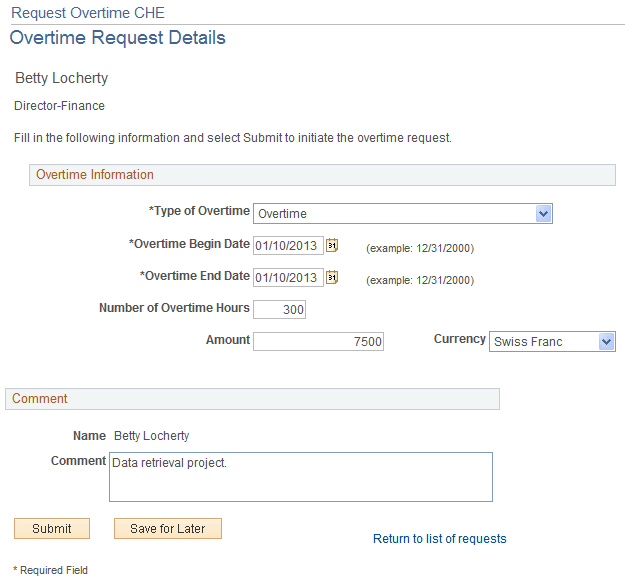Click into the Overtime Begin Date field

288,246
